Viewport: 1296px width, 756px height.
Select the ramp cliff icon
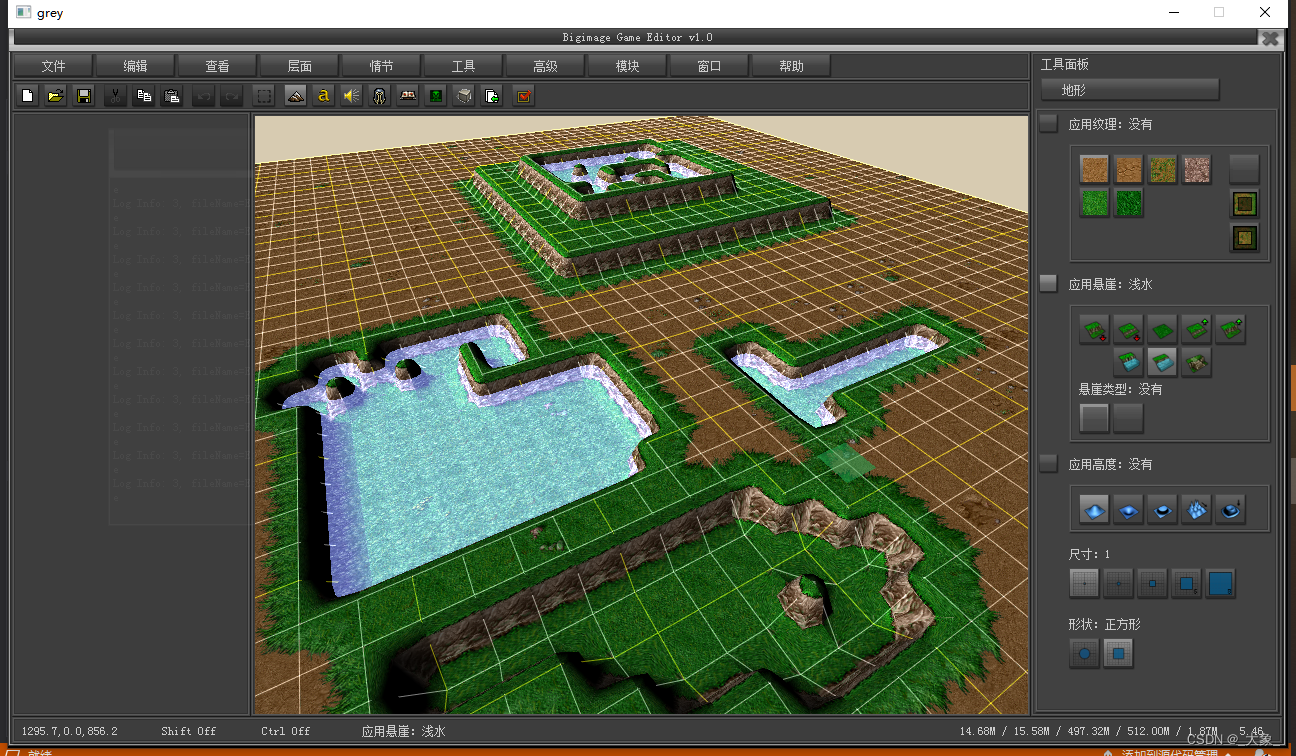point(1196,362)
